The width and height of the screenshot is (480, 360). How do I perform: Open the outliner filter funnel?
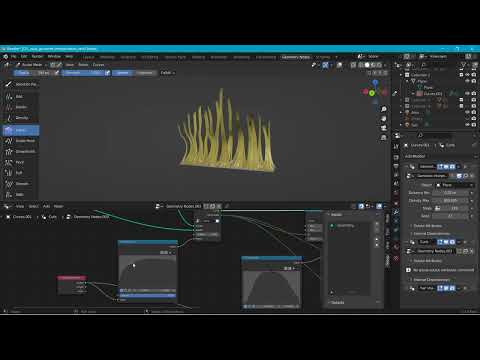tap(463, 65)
